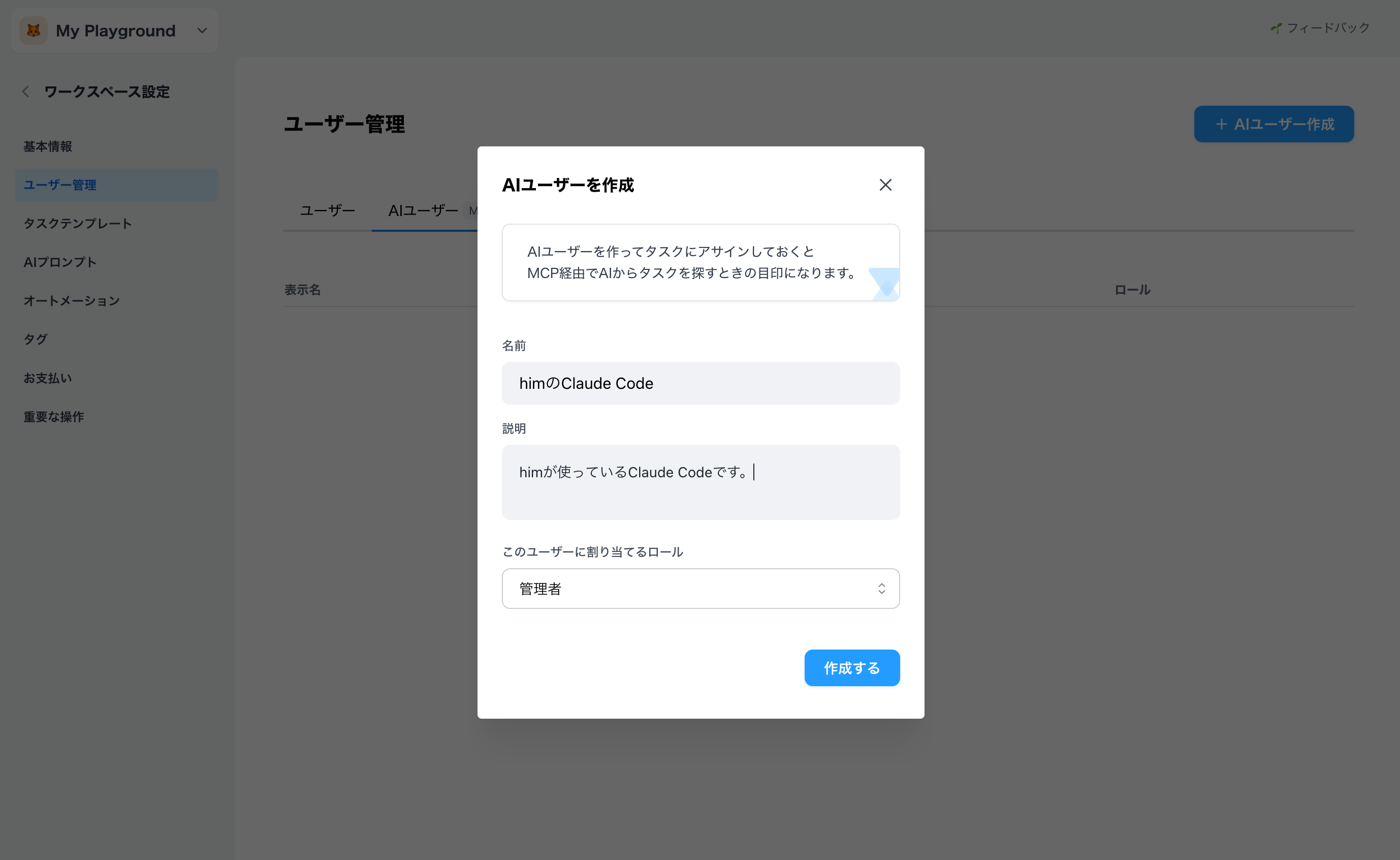Image resolution: width=1400 pixels, height=860 pixels.
Task: Click the fox workspace avatar icon
Action: tap(34, 30)
